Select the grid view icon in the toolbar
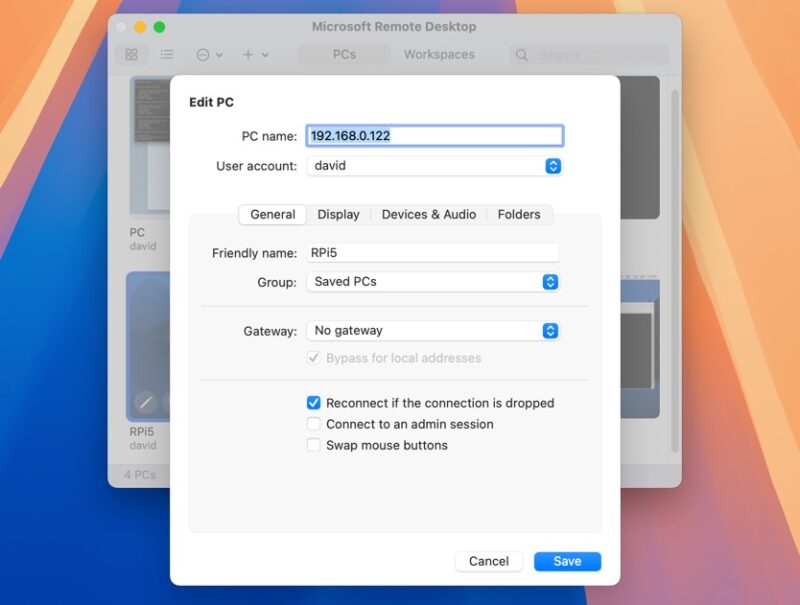The height and width of the screenshot is (605, 800). click(131, 54)
